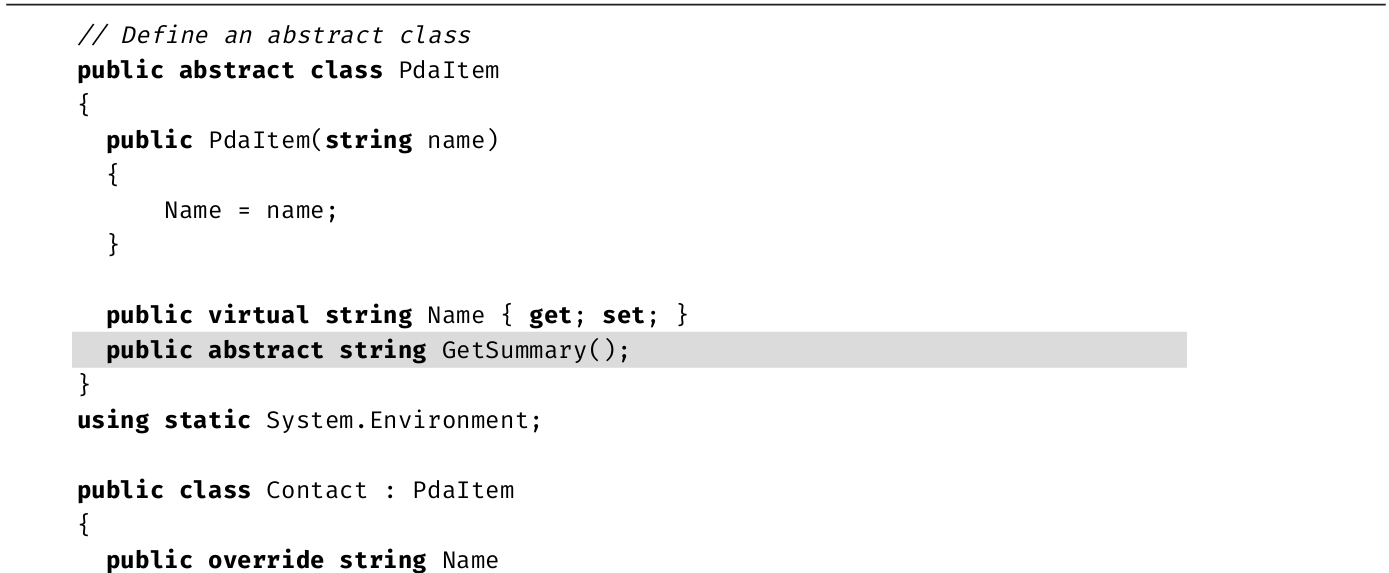Viewport: 1389px width, 573px height.
Task: Click the 'override' keyword
Action: tap(266, 561)
